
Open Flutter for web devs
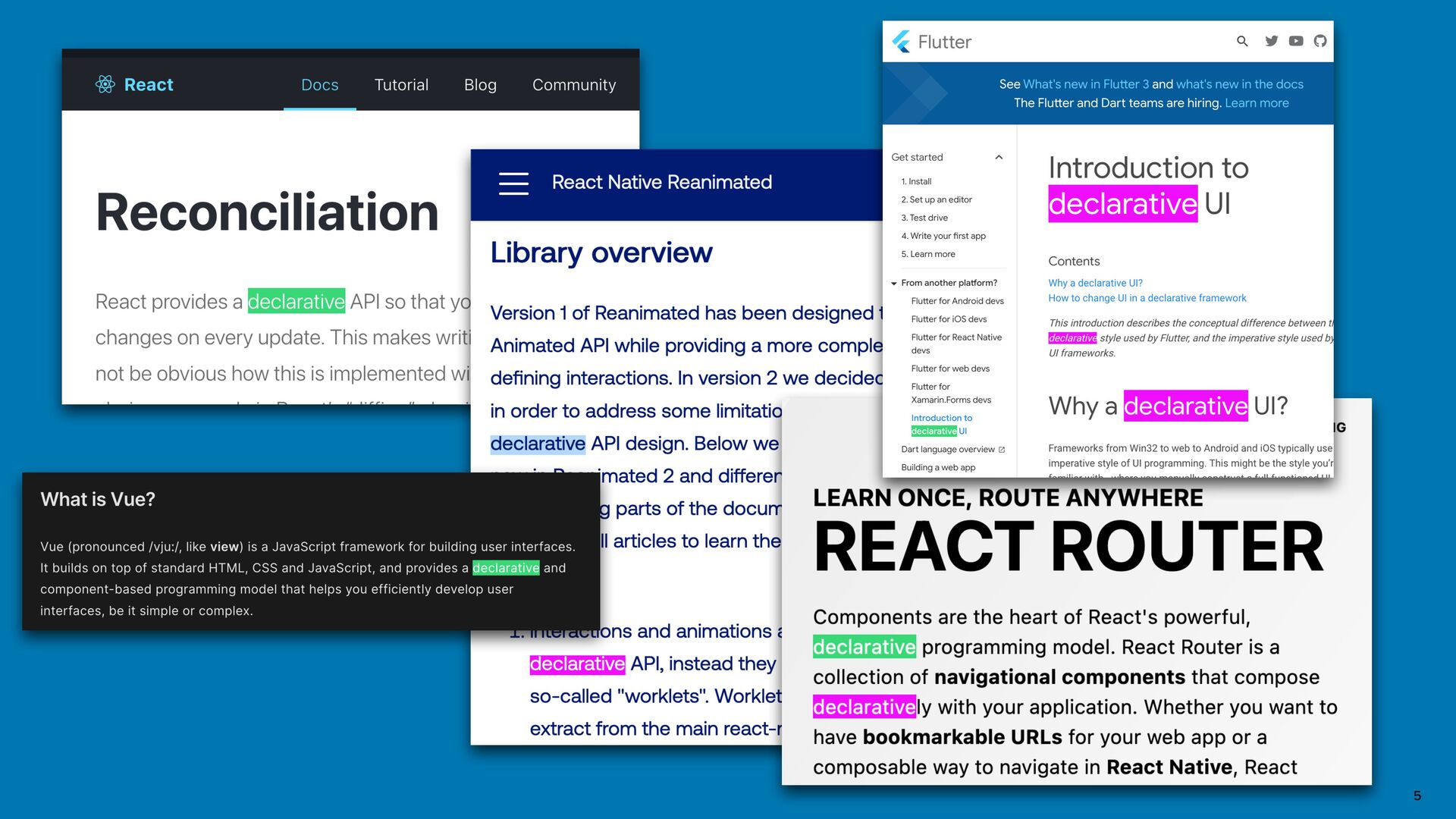(x=950, y=369)
